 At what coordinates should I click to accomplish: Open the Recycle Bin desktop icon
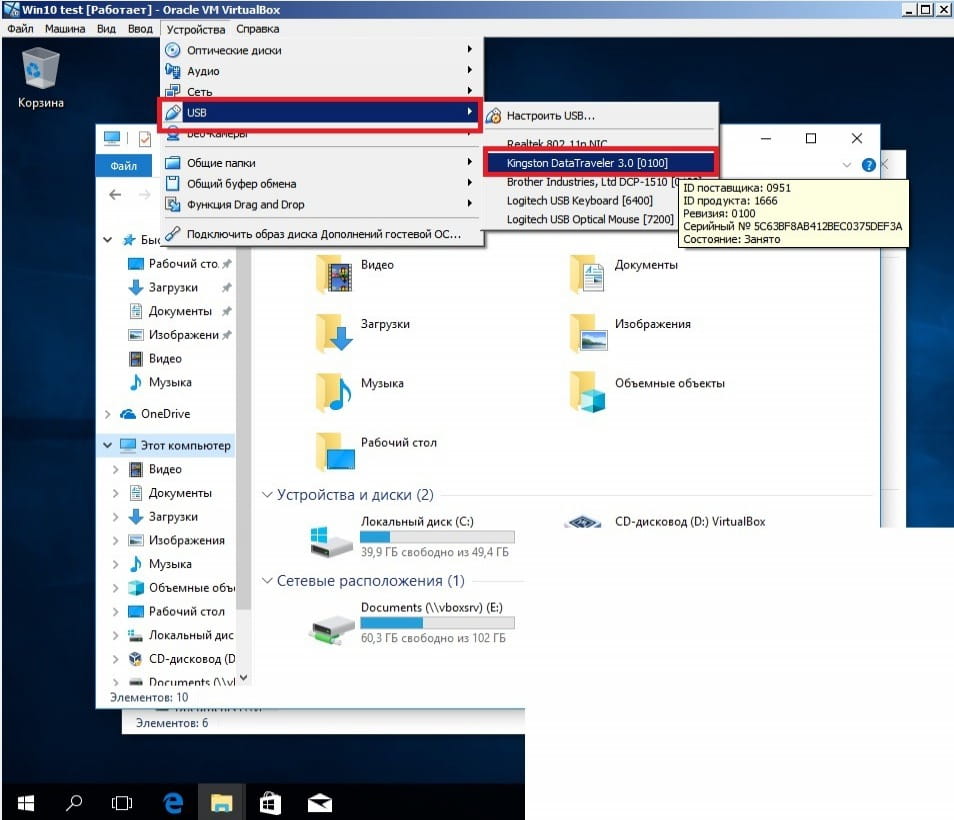40,75
